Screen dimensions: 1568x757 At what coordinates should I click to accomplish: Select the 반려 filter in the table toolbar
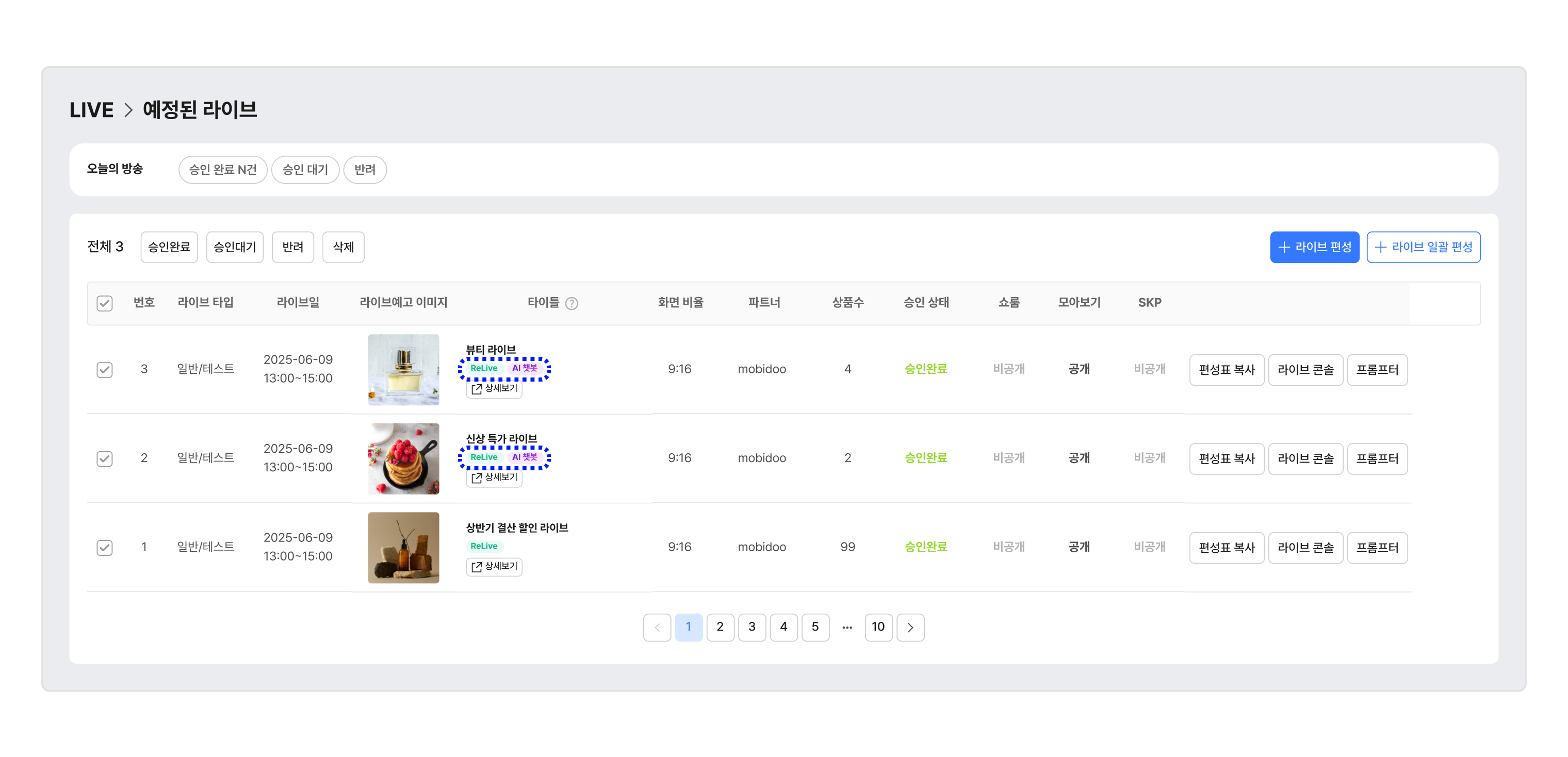pos(292,247)
